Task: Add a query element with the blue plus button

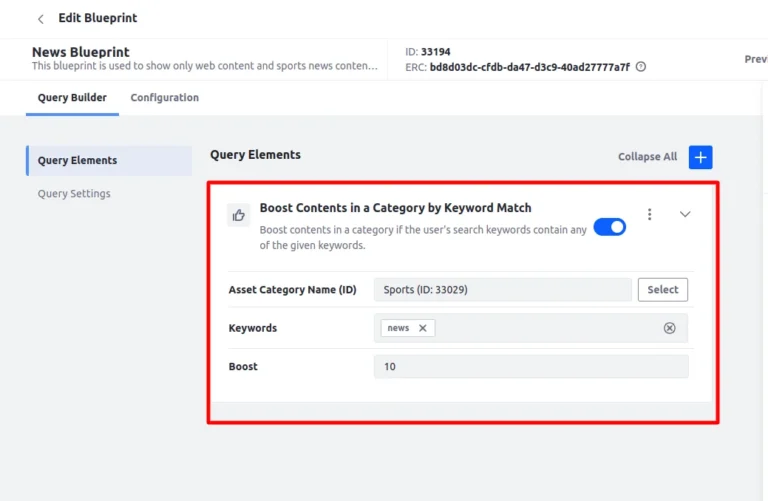Action: pyautogui.click(x=700, y=157)
